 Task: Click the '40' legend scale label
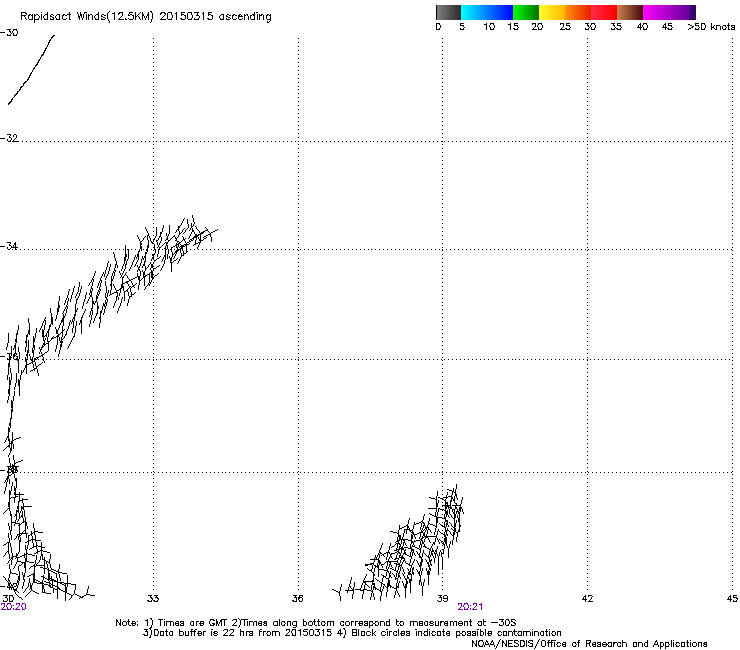point(642,27)
